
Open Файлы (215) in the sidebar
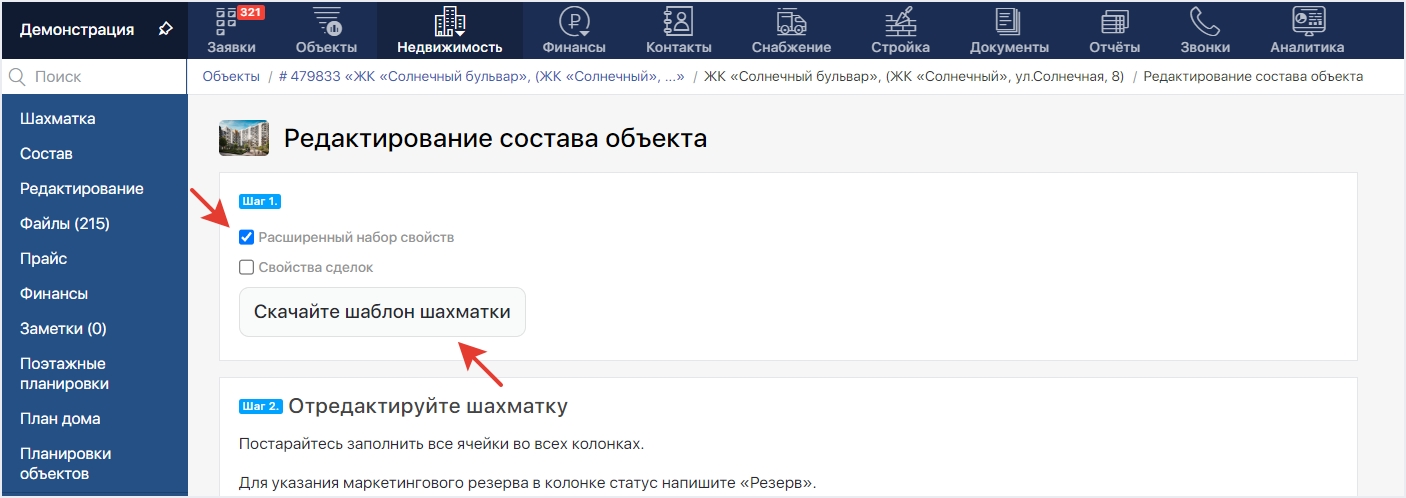pos(65,224)
